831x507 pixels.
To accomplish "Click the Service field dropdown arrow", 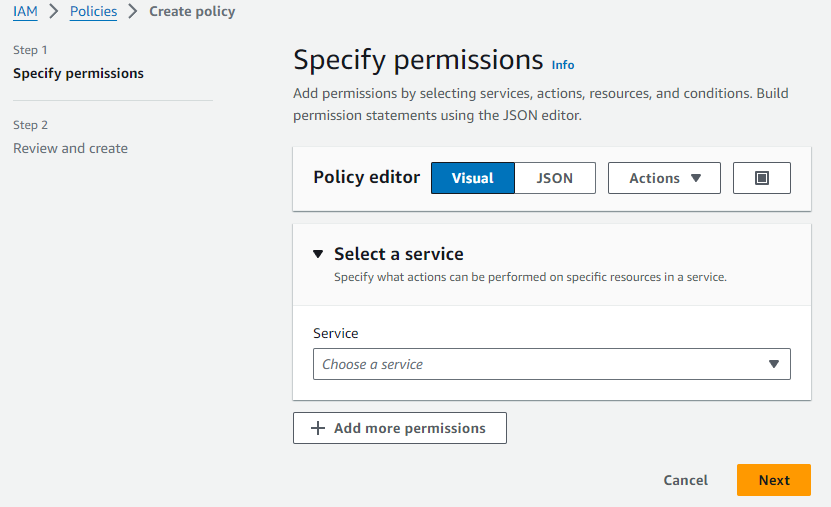I will pyautogui.click(x=773, y=364).
